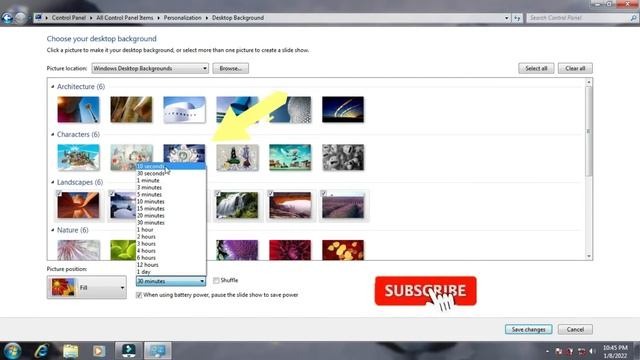Screen dimensions: 640x360
Task: Toggle checkbox on first Landscapes wallpaper
Action: tap(59, 193)
